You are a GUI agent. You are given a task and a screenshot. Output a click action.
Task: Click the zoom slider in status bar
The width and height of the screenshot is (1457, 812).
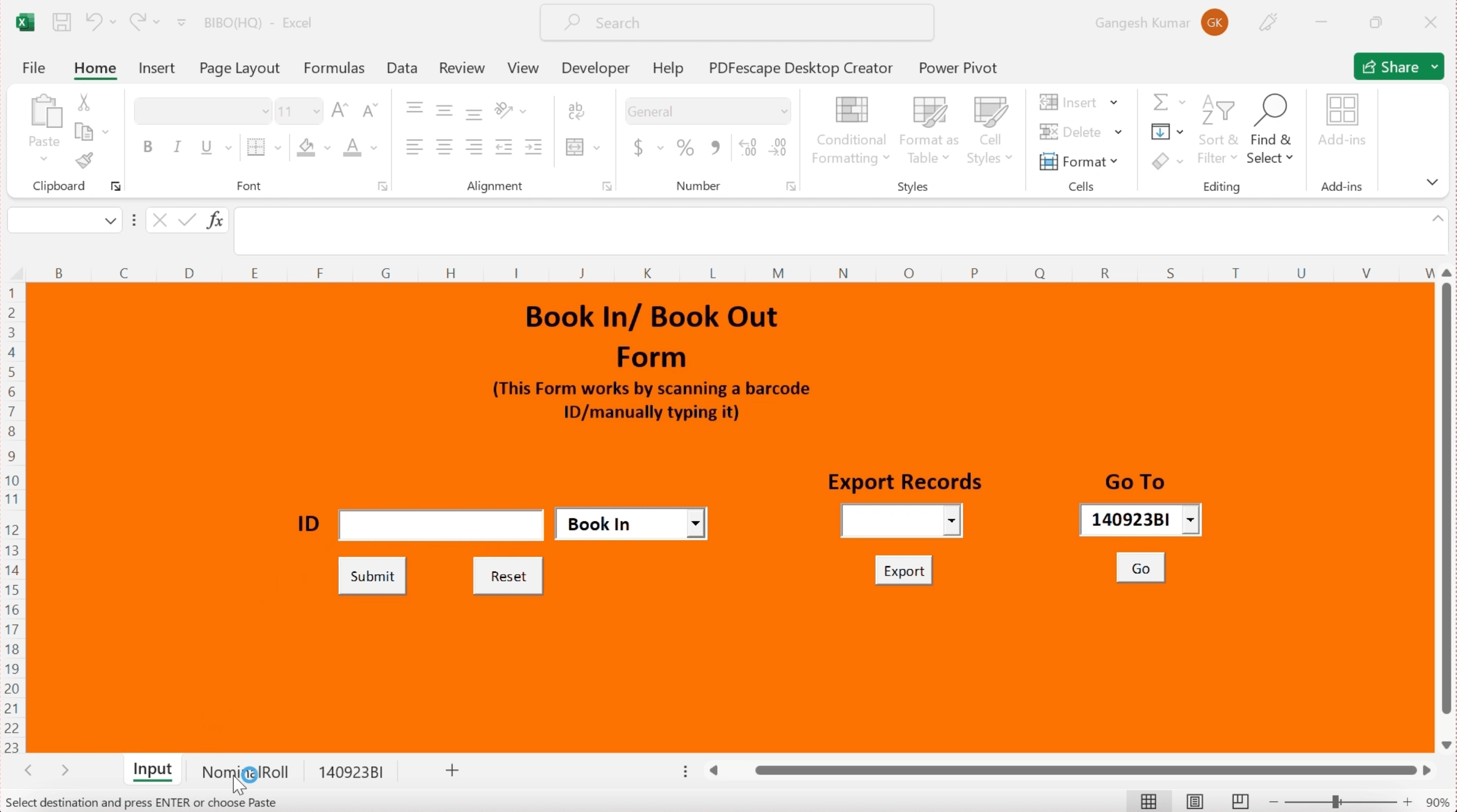click(1336, 801)
